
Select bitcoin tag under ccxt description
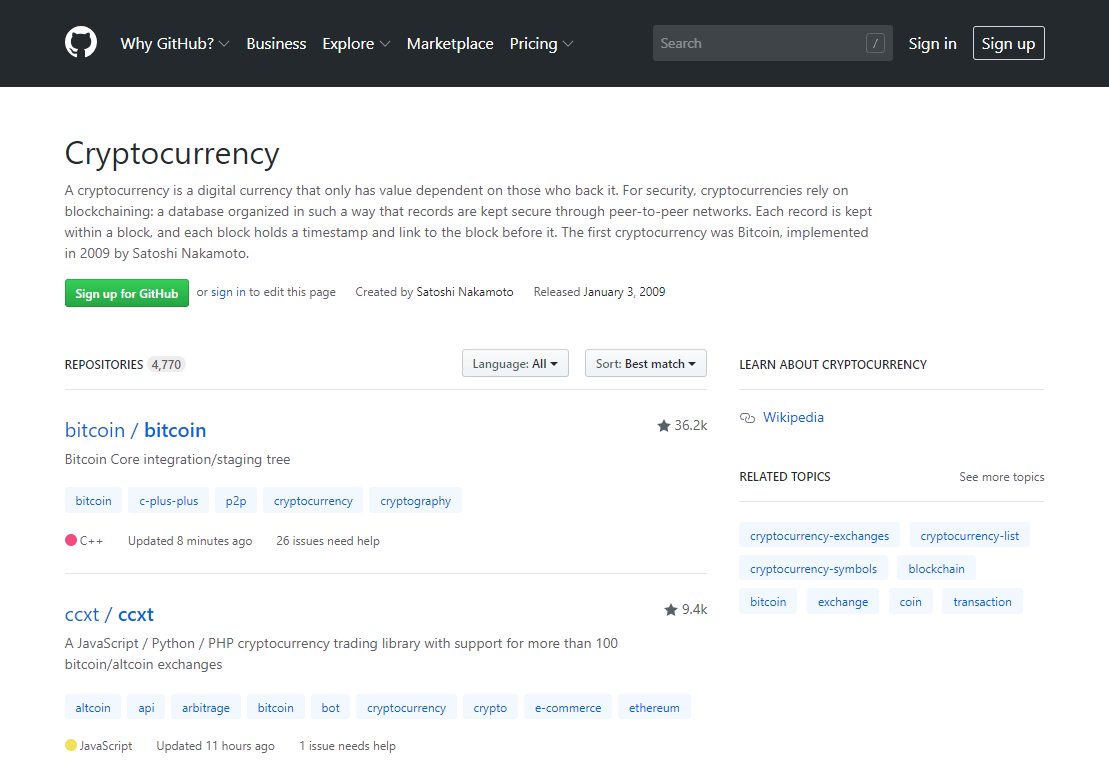[275, 707]
